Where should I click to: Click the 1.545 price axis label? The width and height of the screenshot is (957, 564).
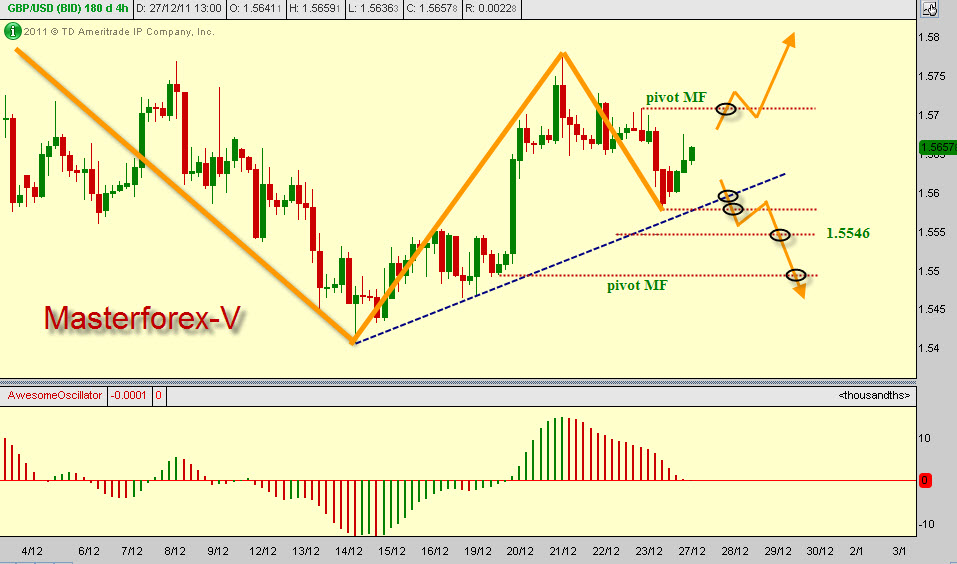click(931, 309)
